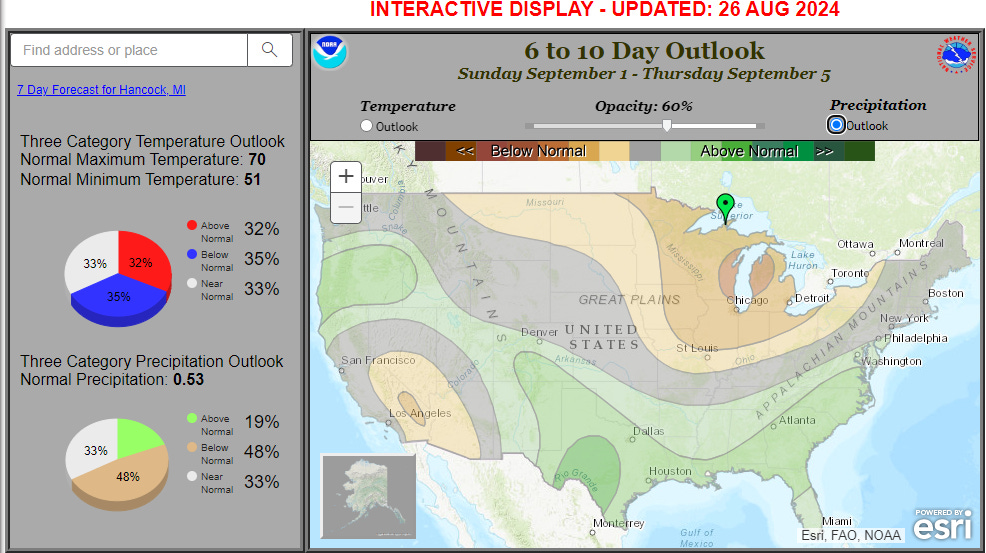Click the darkest brown legend swatch
This screenshot has width=986, height=553.
coord(430,151)
